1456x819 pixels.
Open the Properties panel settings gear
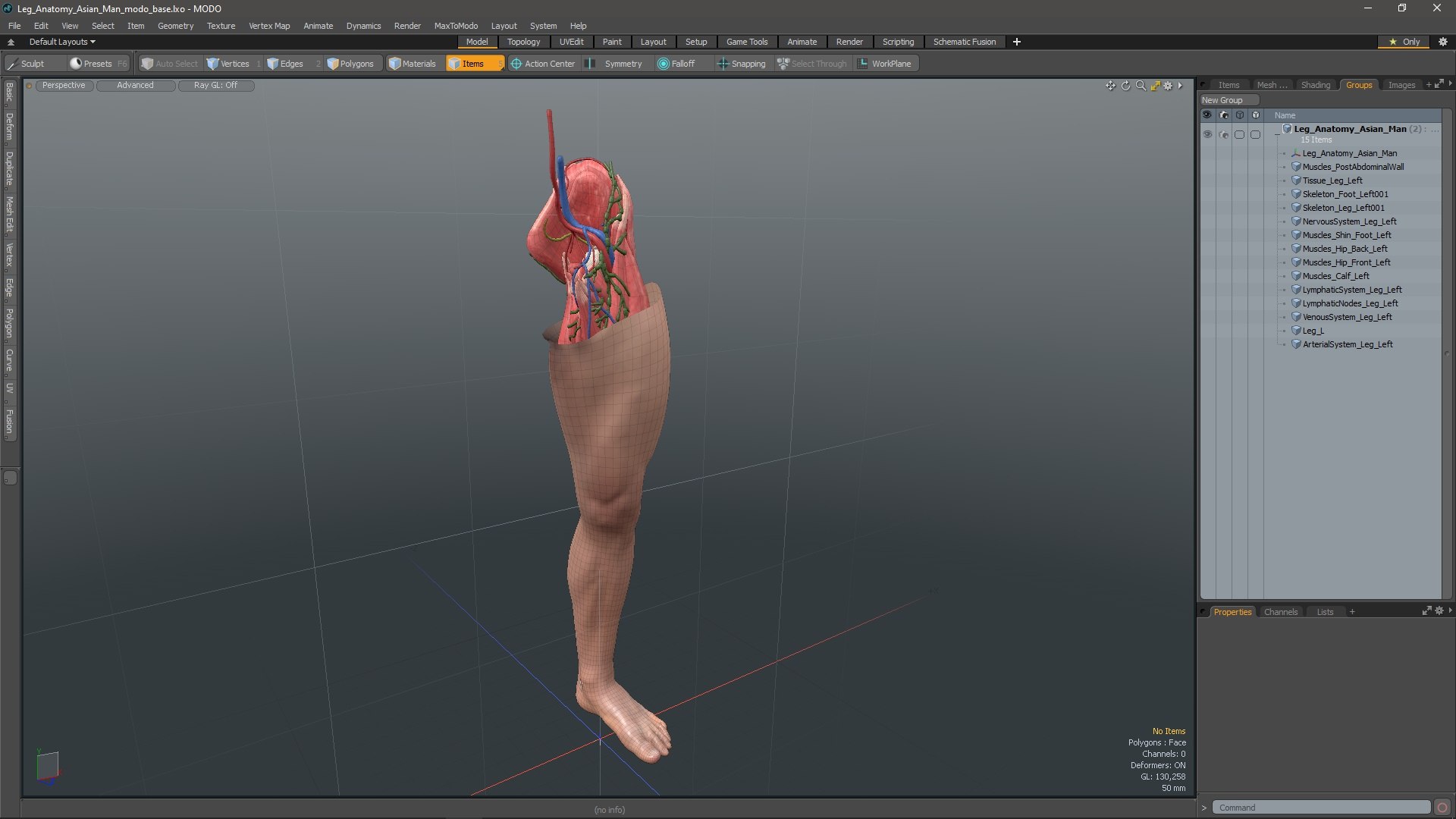point(1439,610)
